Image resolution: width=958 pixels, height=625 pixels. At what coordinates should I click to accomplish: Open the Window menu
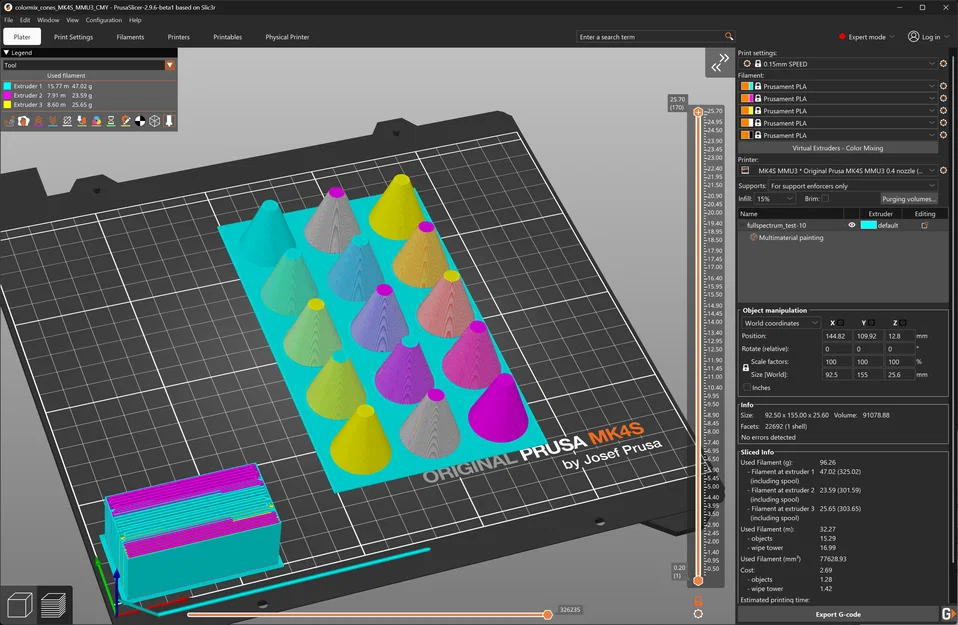48,20
